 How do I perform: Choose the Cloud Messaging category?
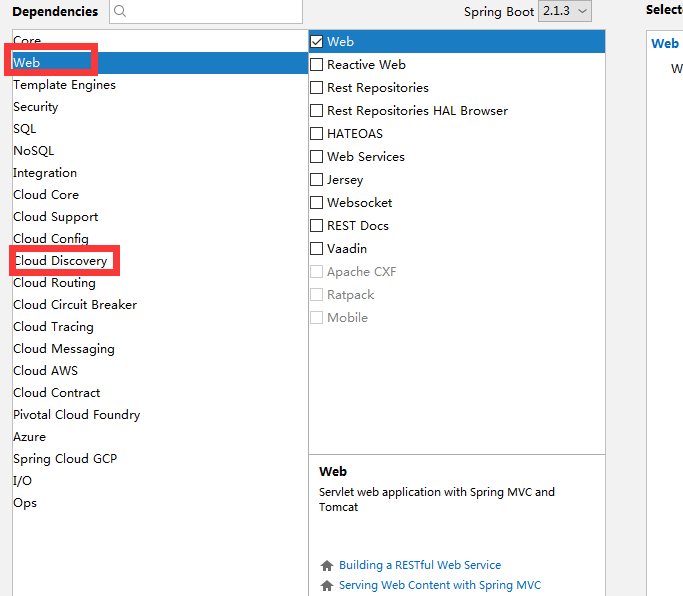pyautogui.click(x=160, y=349)
